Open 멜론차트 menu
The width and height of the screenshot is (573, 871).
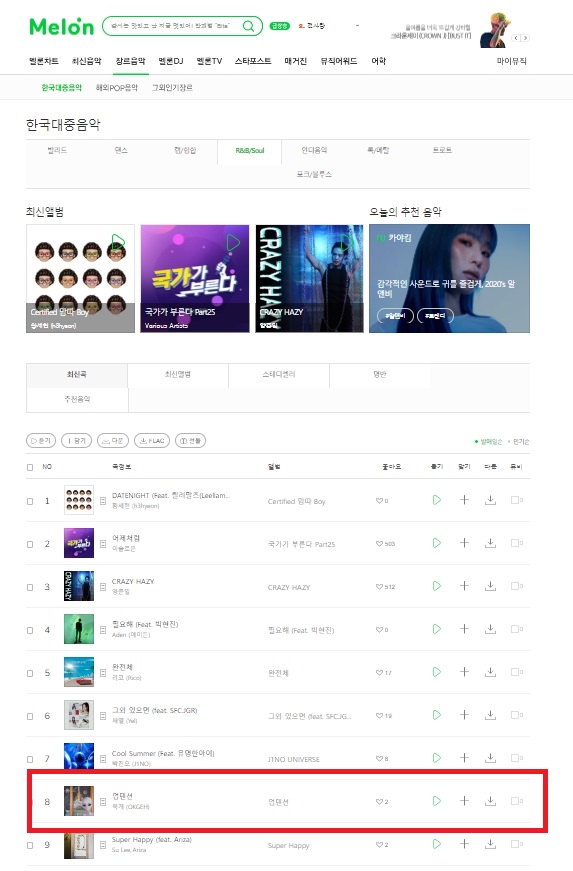coord(44,61)
